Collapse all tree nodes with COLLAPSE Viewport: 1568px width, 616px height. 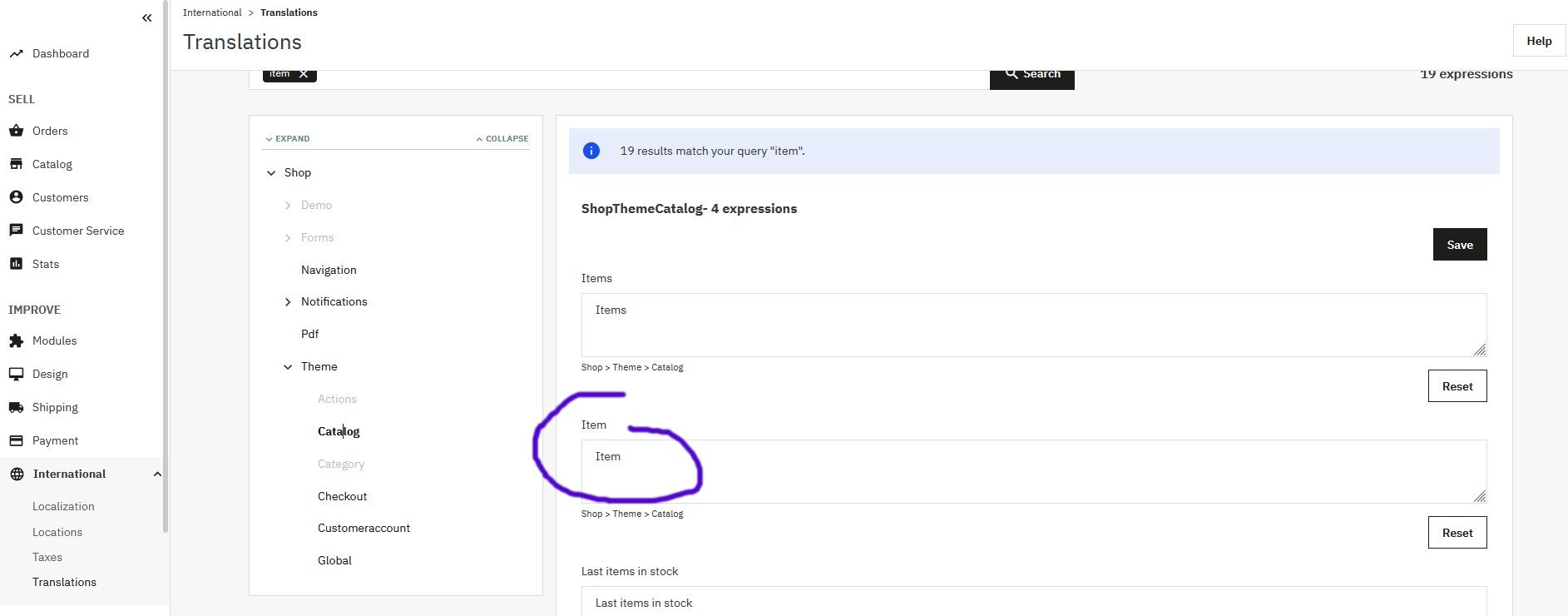point(502,138)
